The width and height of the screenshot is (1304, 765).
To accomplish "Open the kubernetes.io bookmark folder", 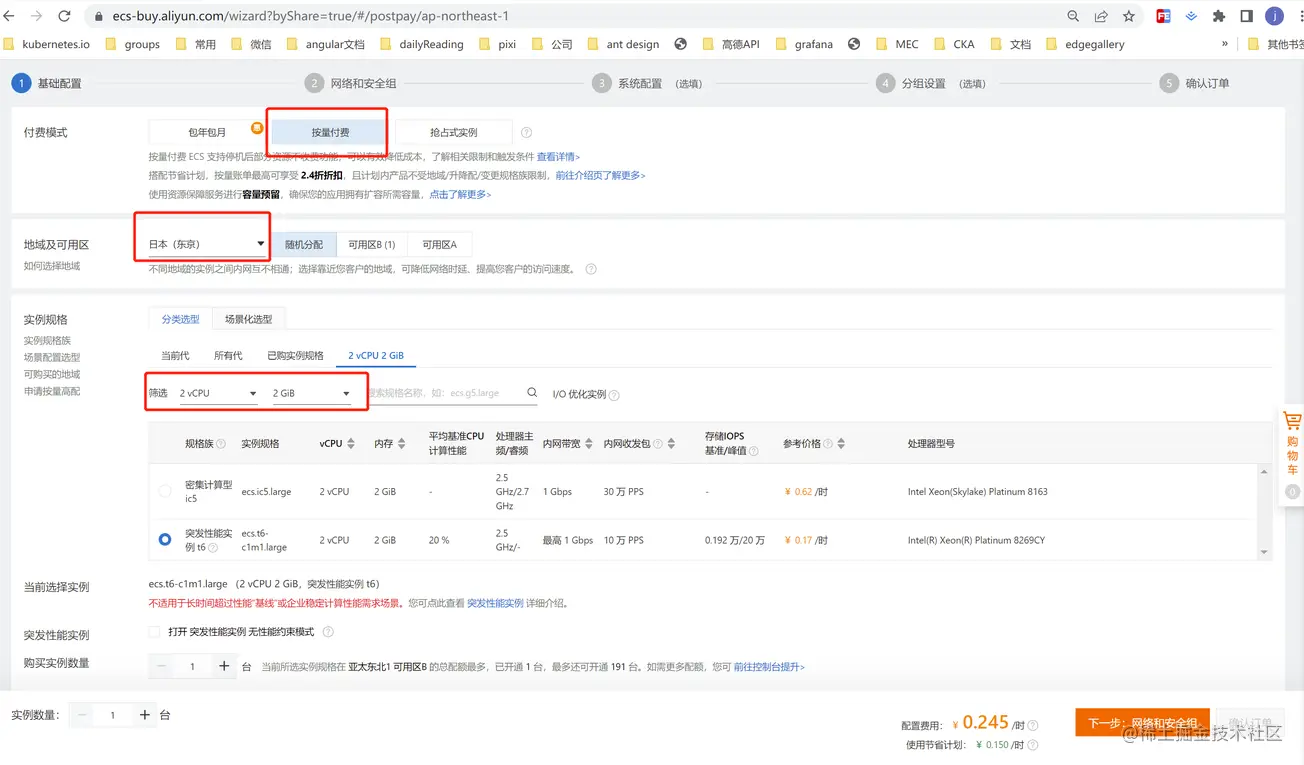I will (47, 44).
